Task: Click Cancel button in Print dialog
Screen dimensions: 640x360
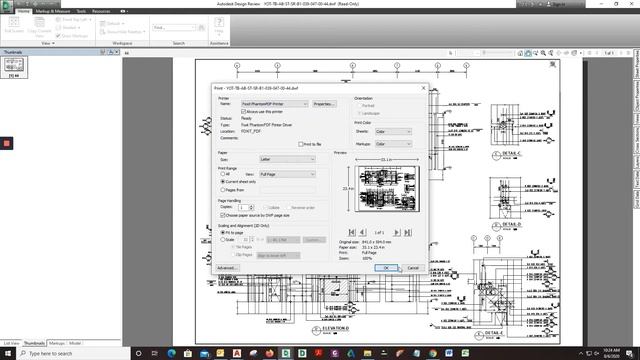Action: tap(413, 268)
